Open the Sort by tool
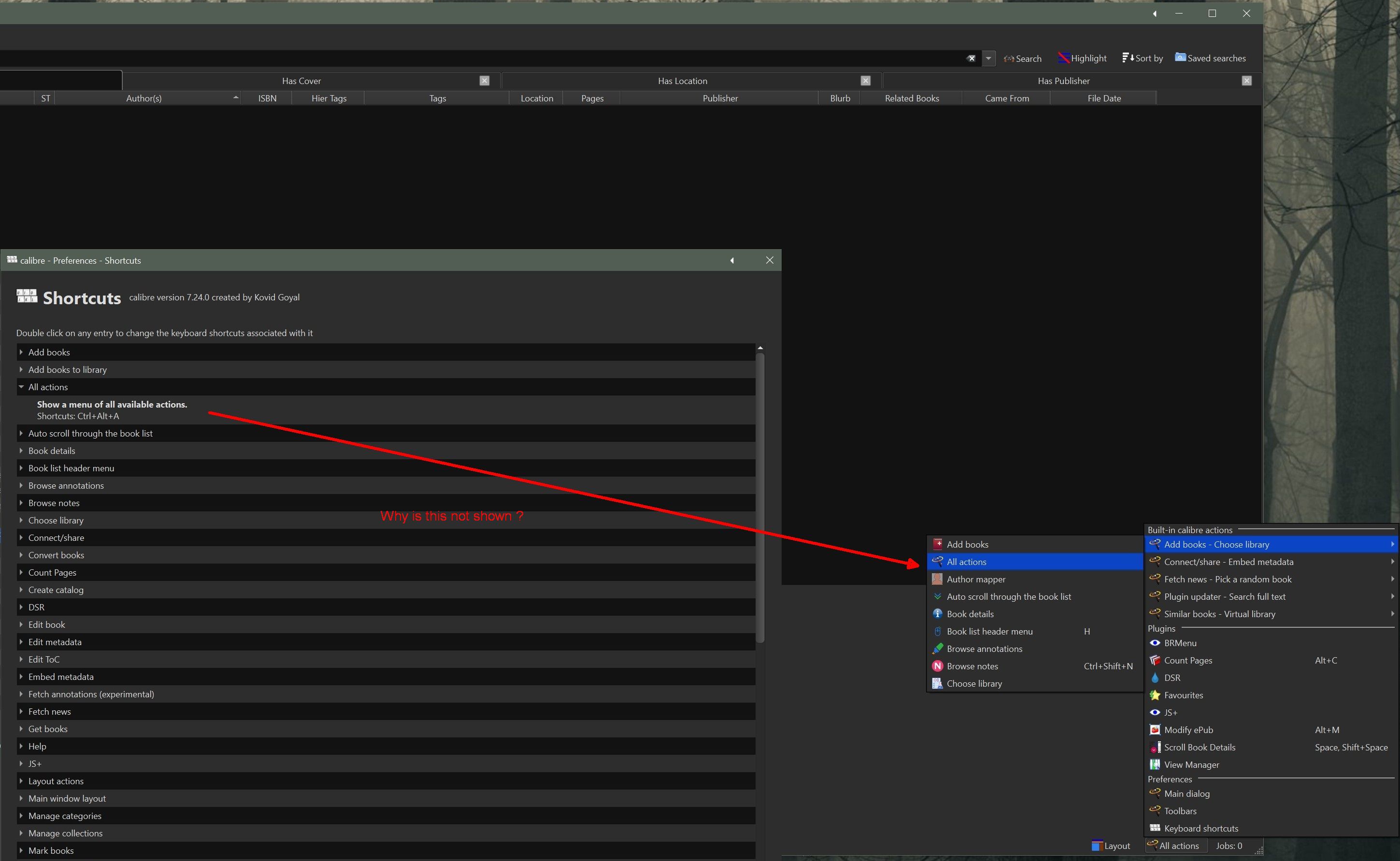The image size is (1400, 861). coord(1142,58)
